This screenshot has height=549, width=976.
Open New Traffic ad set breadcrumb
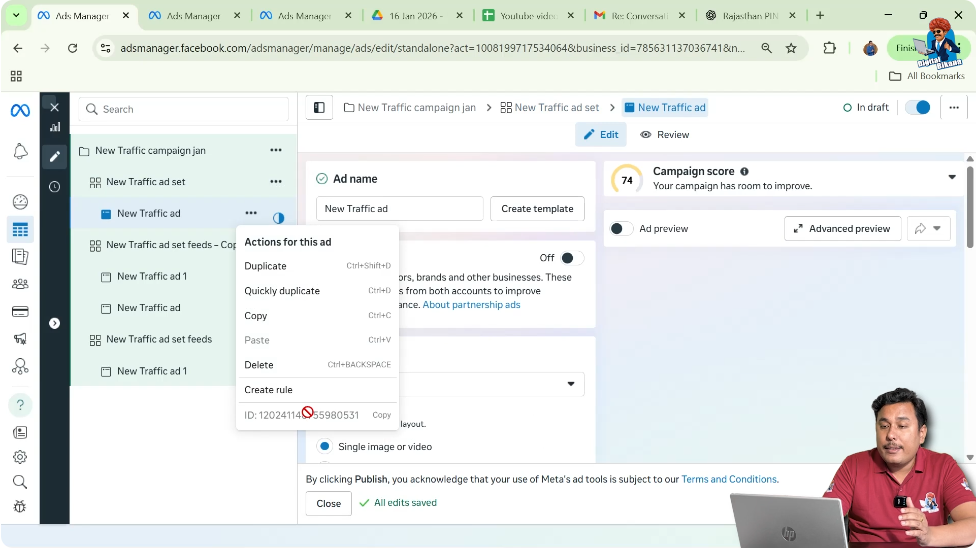(550, 108)
